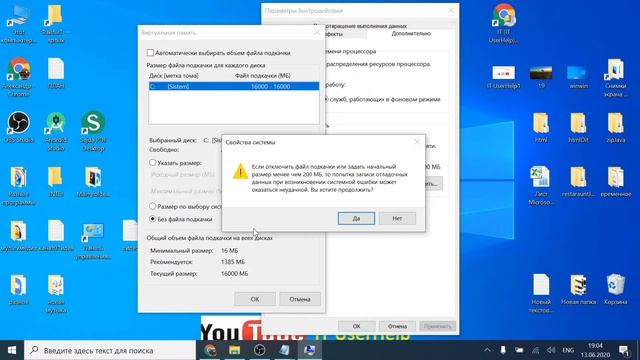Image resolution: width=640 pixels, height=360 pixels.
Task: Click Отмена in the Параметры быстродействия window
Action: click(x=397, y=326)
